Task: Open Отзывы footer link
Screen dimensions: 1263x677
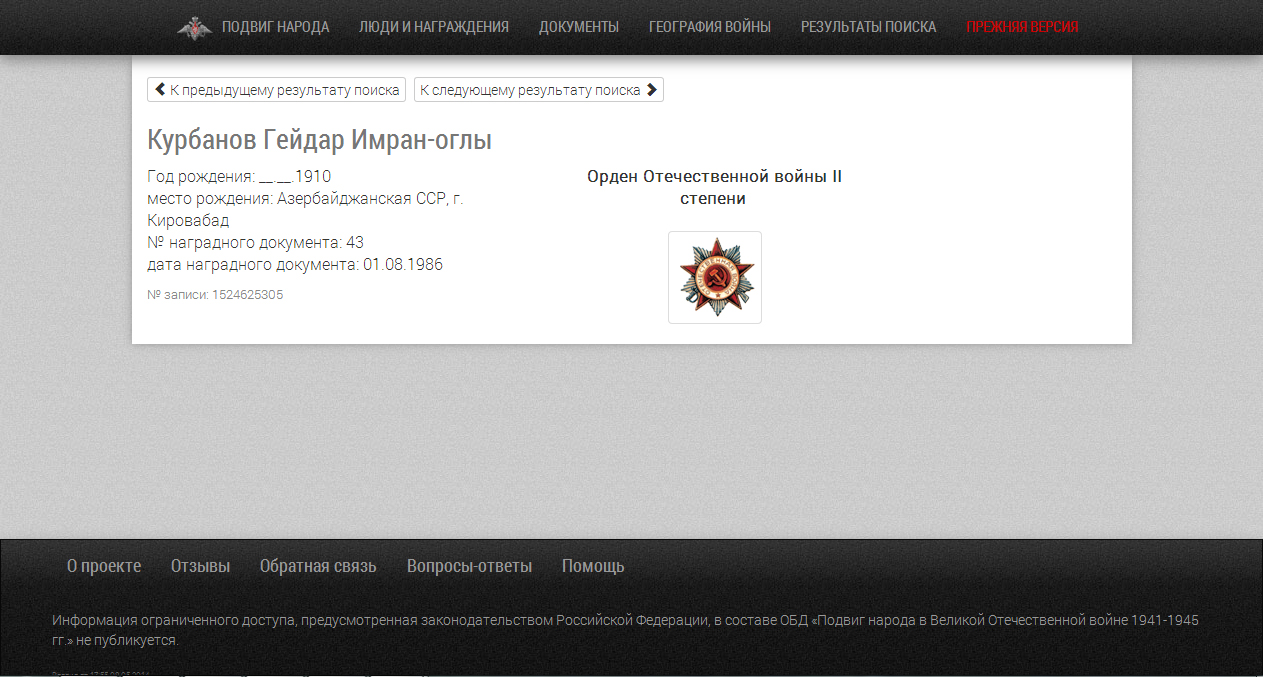Action: [200, 566]
